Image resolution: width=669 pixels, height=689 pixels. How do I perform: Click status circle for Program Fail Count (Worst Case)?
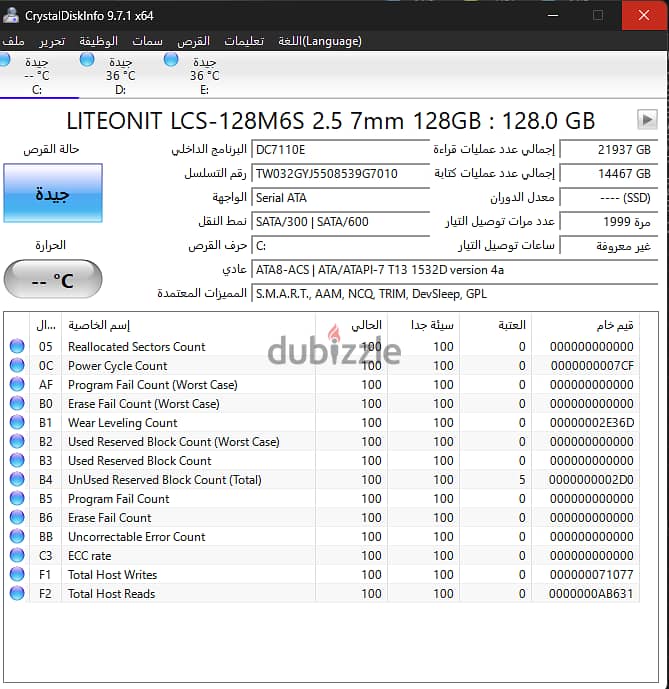(17, 384)
